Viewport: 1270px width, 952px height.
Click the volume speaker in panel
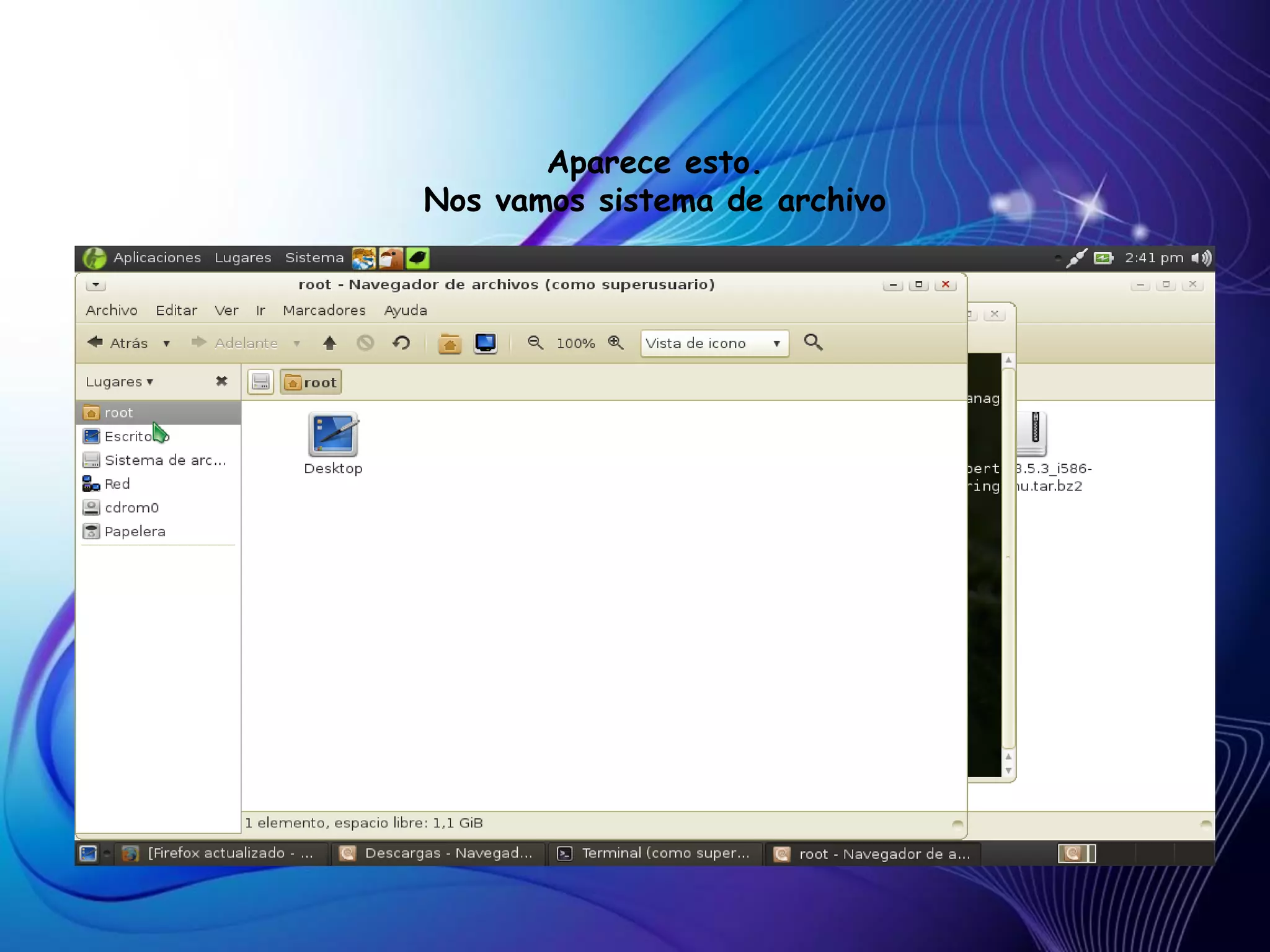1201,258
